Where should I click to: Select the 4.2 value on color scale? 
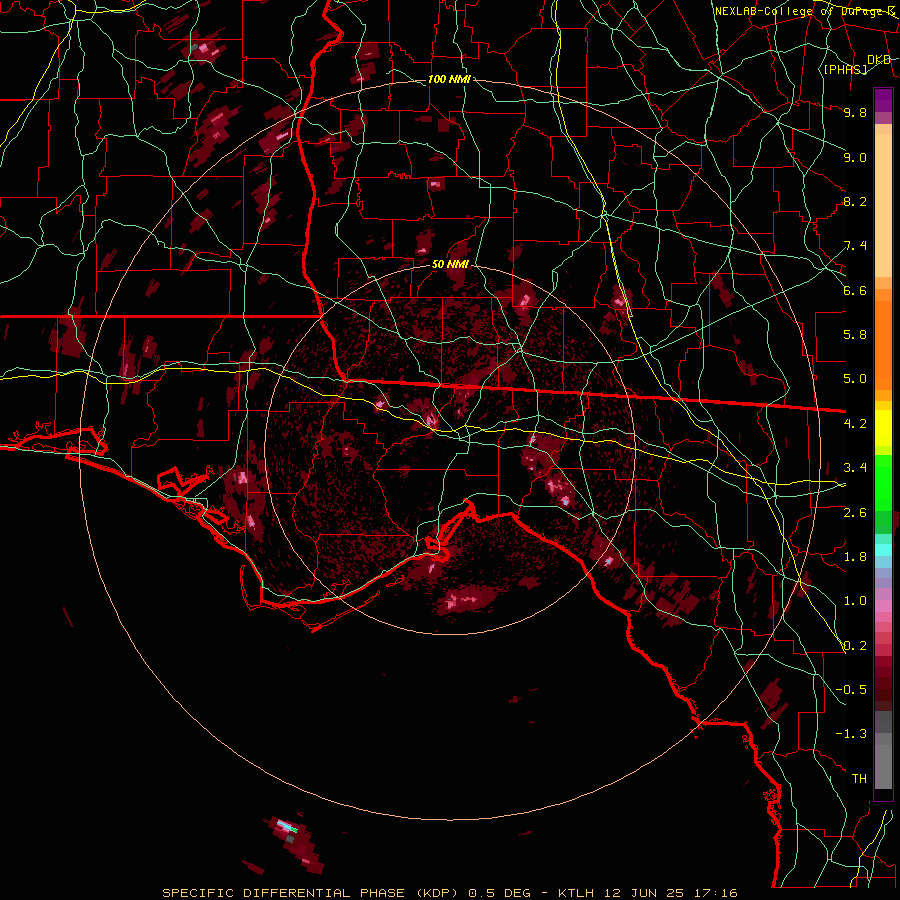coord(855,424)
